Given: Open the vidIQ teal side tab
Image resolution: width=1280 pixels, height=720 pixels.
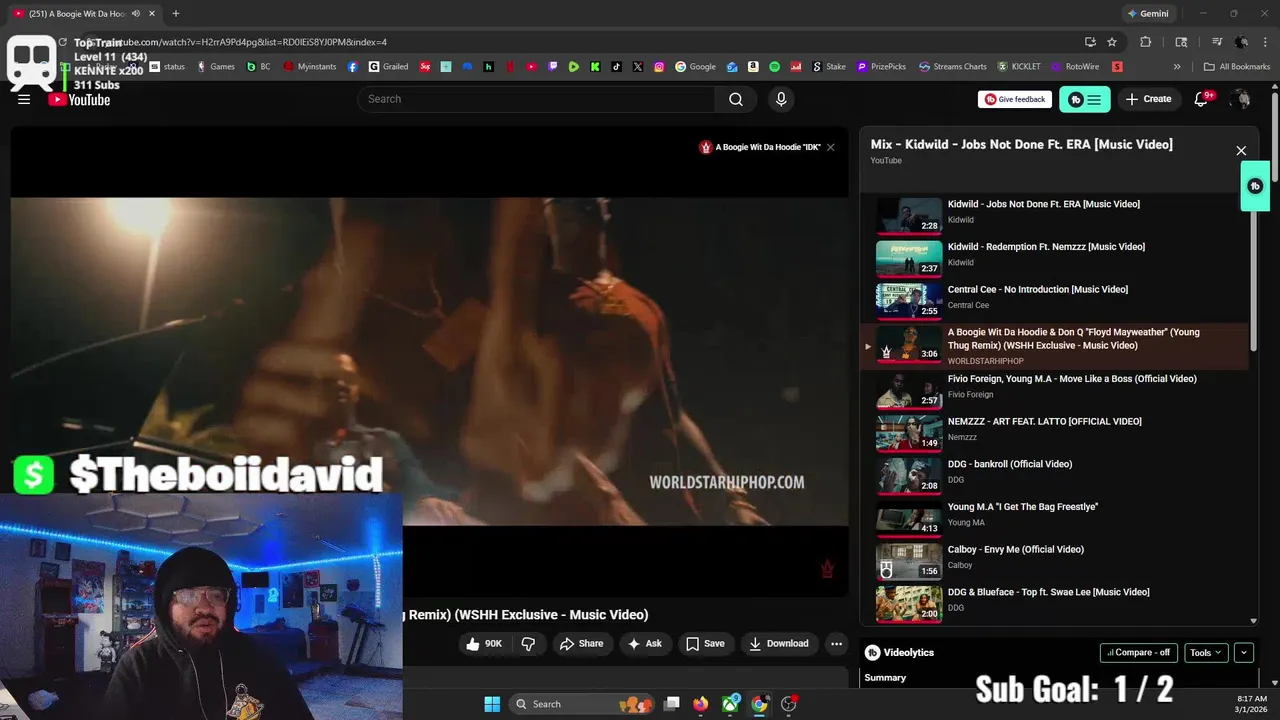Looking at the screenshot, I should (1255, 186).
